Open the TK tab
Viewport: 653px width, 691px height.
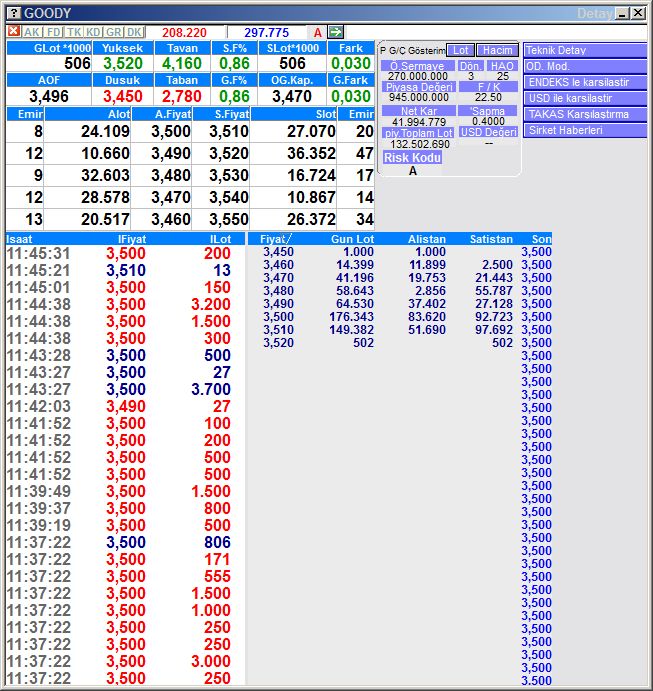(x=74, y=32)
